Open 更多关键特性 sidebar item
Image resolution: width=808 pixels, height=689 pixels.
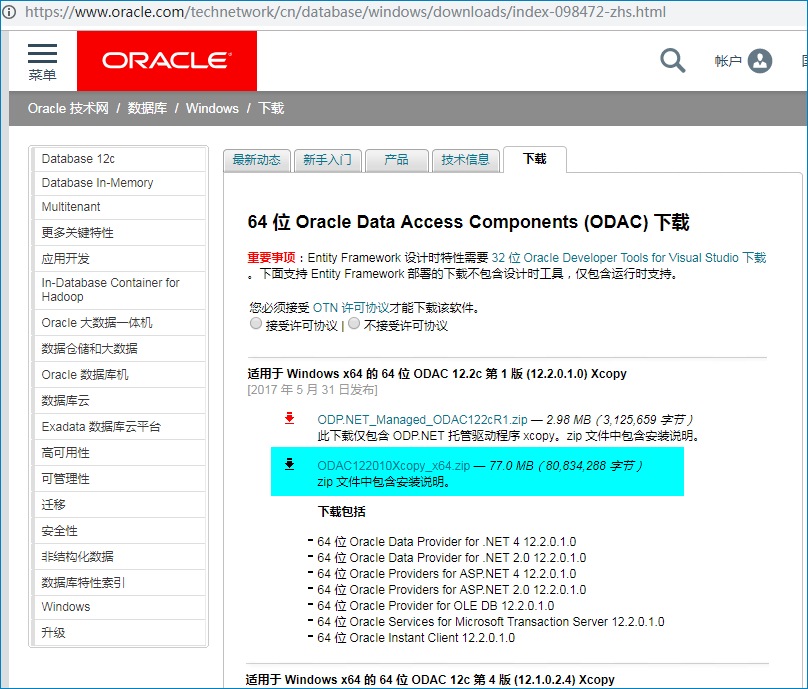click(x=120, y=232)
